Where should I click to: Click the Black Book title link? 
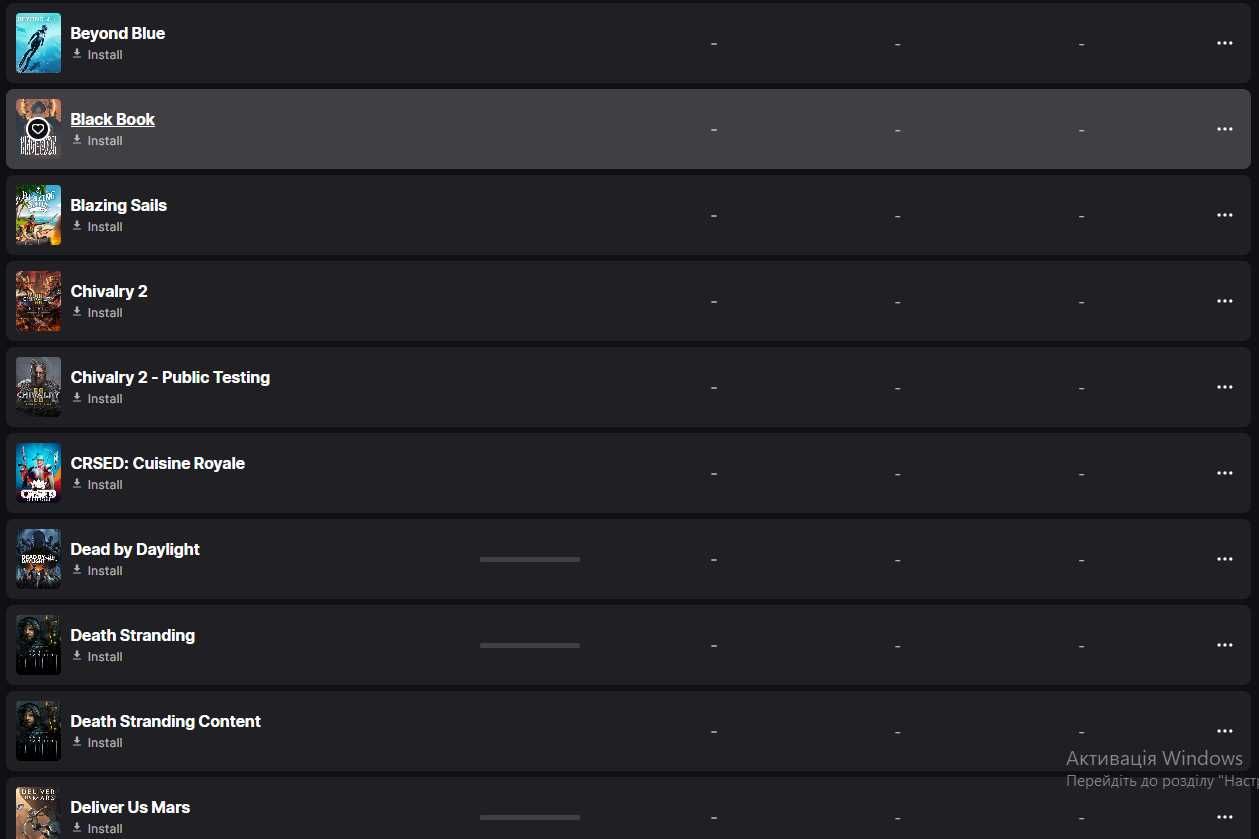point(112,119)
